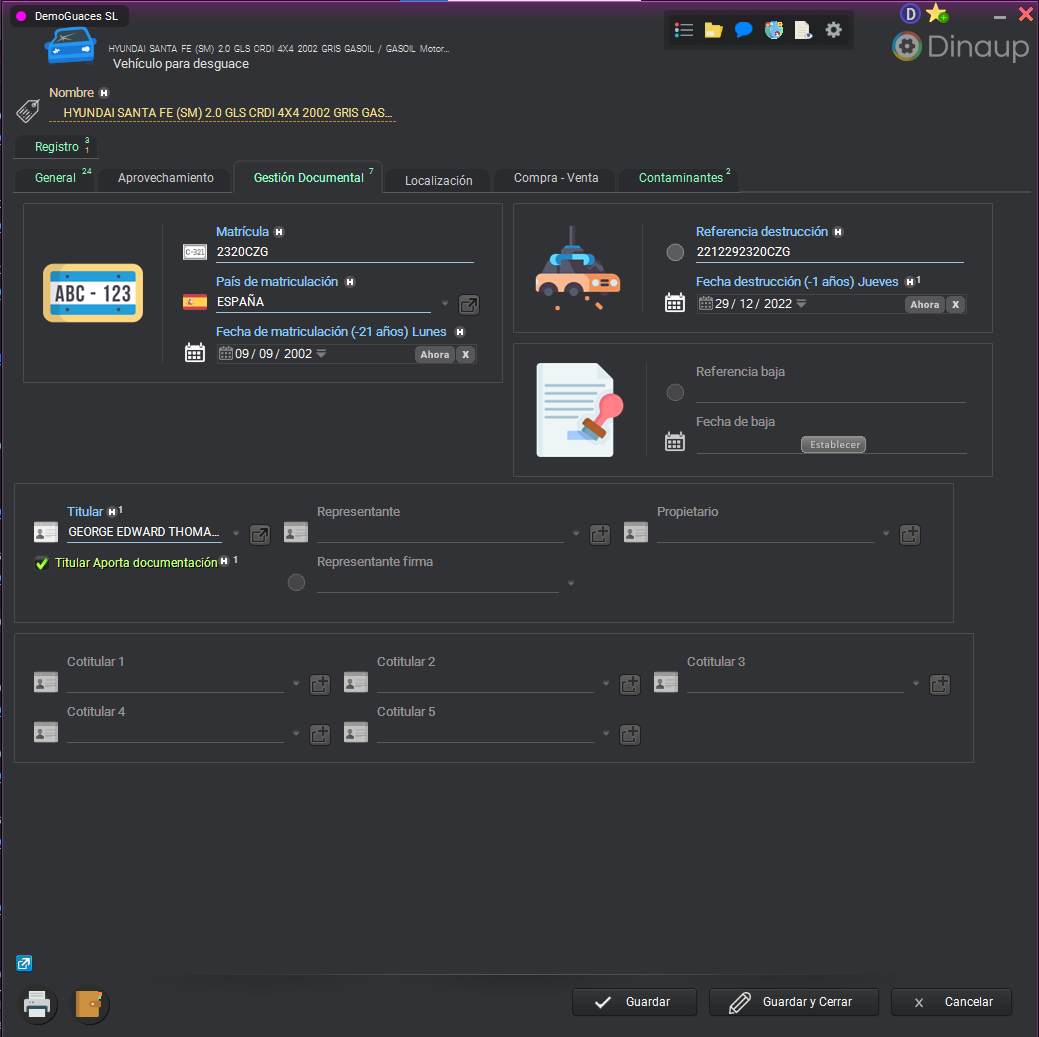The image size is (1039, 1037).
Task: Open the brown wallet icon beside printer
Action: point(90,1004)
